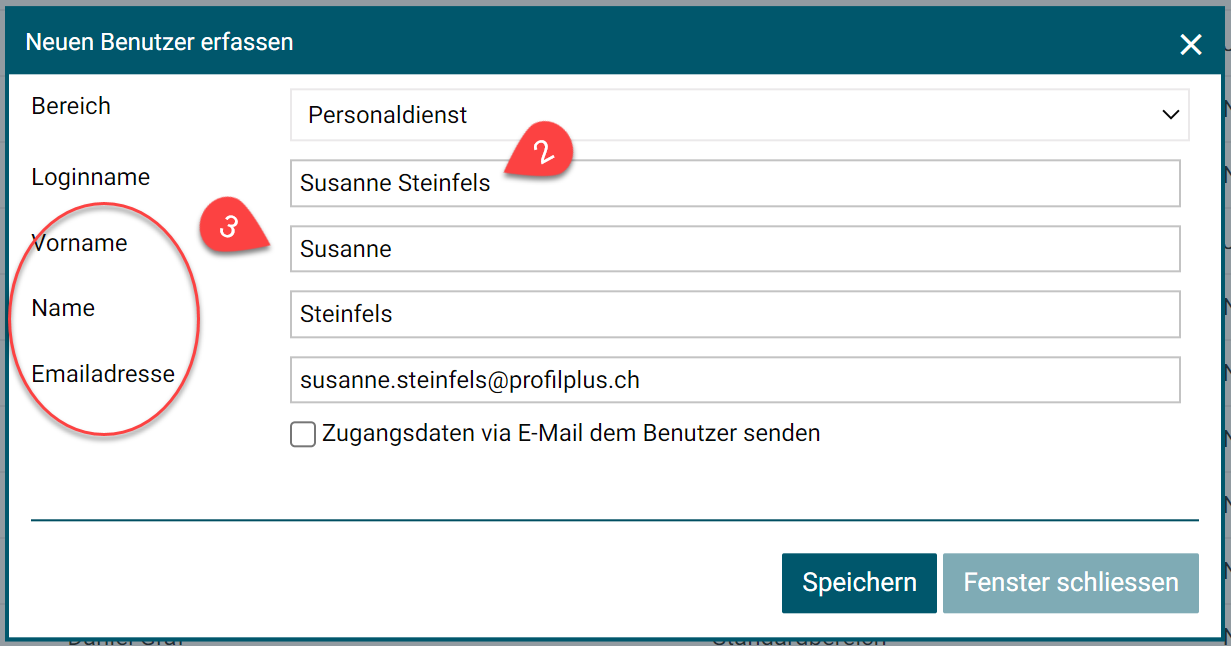The image size is (1231, 646).
Task: Click the Emailadresse input with susanne.steinfels@profilplus.ch
Action: (735, 380)
